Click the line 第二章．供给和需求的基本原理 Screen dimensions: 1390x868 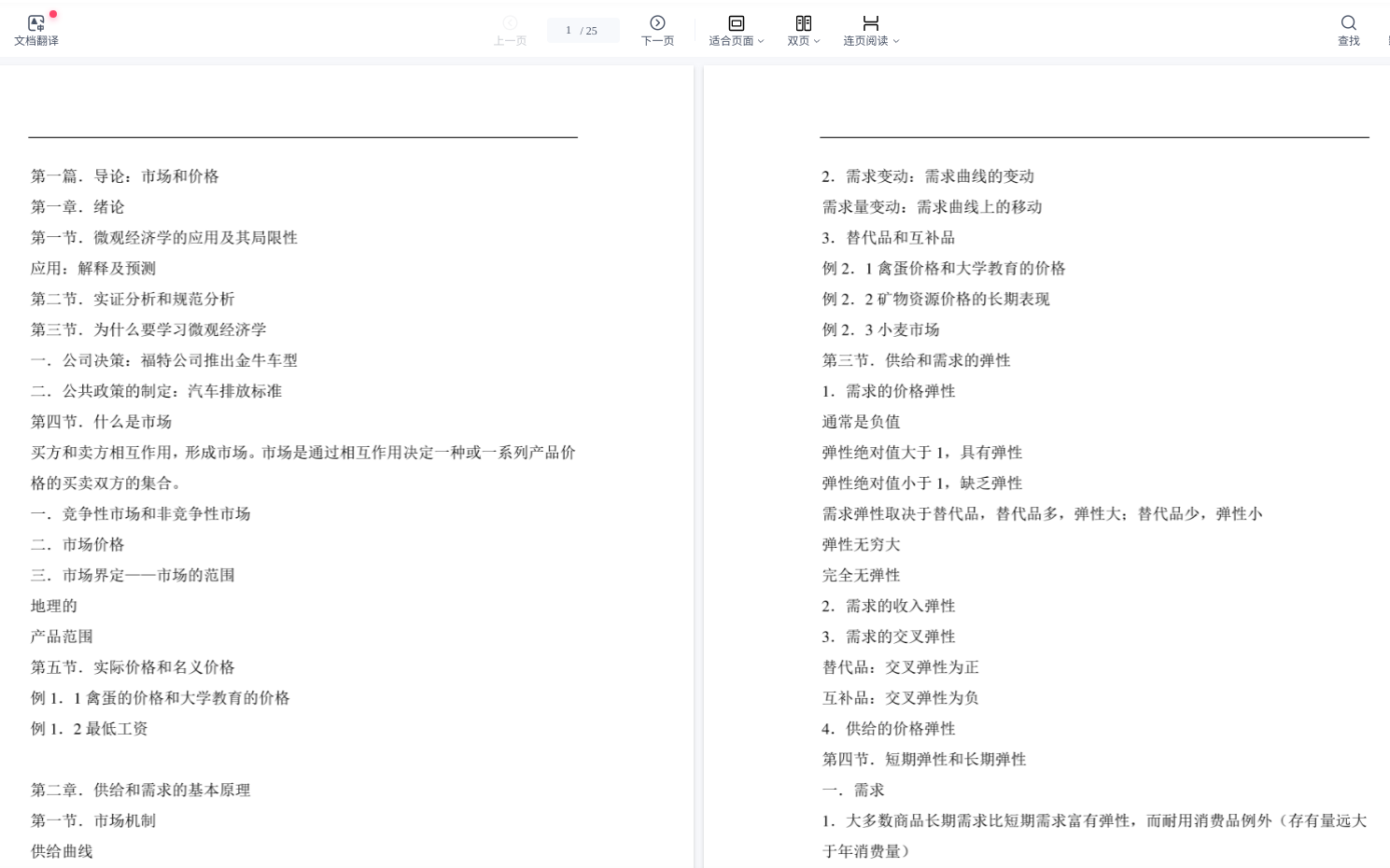[140, 791]
